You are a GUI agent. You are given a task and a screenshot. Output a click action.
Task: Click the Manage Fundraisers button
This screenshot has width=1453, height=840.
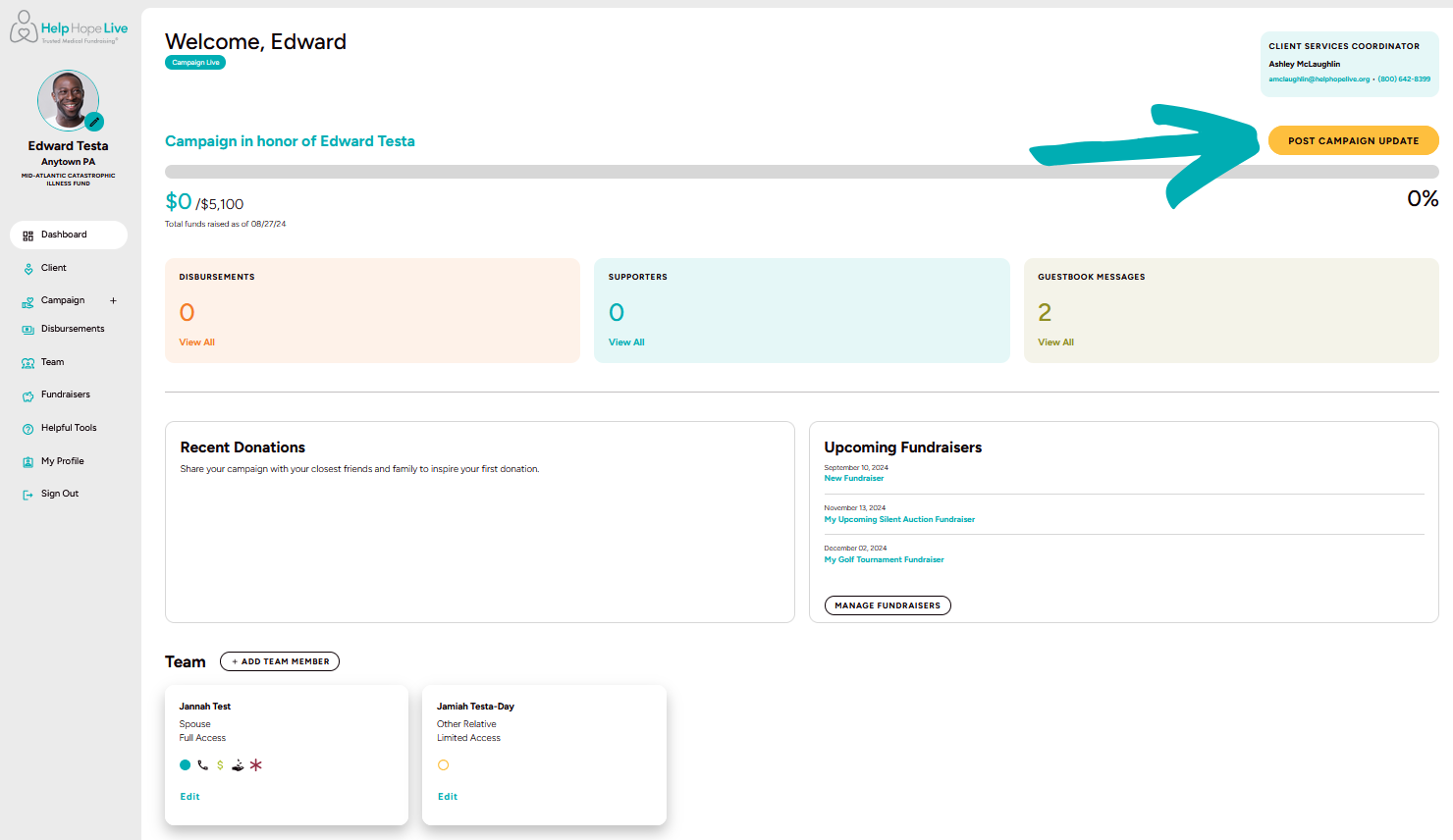point(887,605)
